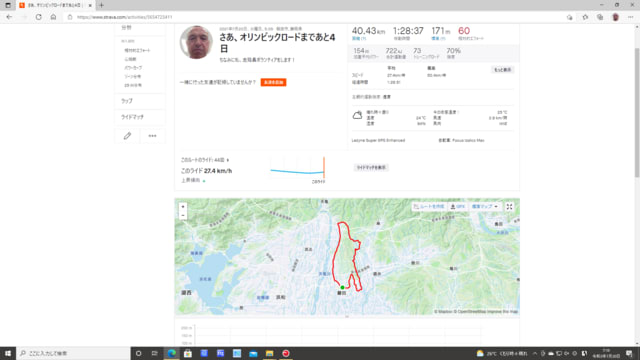The width and height of the screenshot is (640, 360).
Task: Zoom out the map with minus button
Action: (183, 216)
